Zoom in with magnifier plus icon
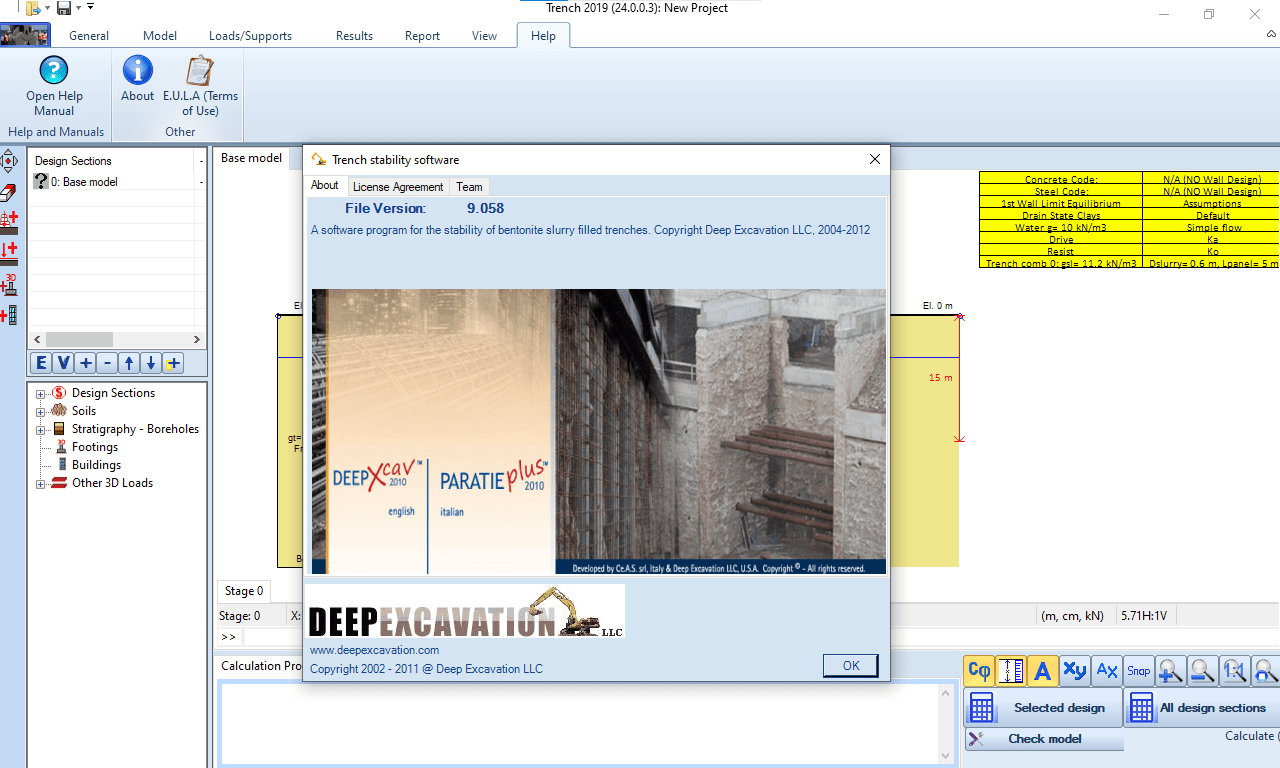The width and height of the screenshot is (1280, 768). [1170, 671]
